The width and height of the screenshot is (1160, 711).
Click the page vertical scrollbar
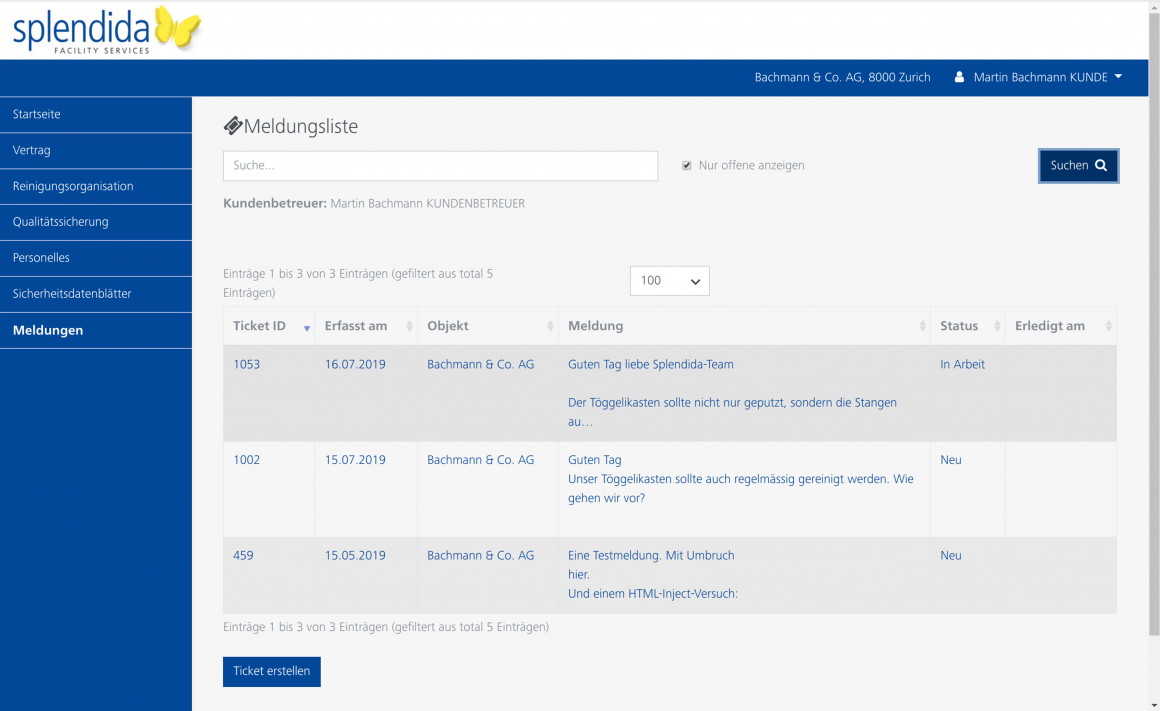pos(1154,324)
